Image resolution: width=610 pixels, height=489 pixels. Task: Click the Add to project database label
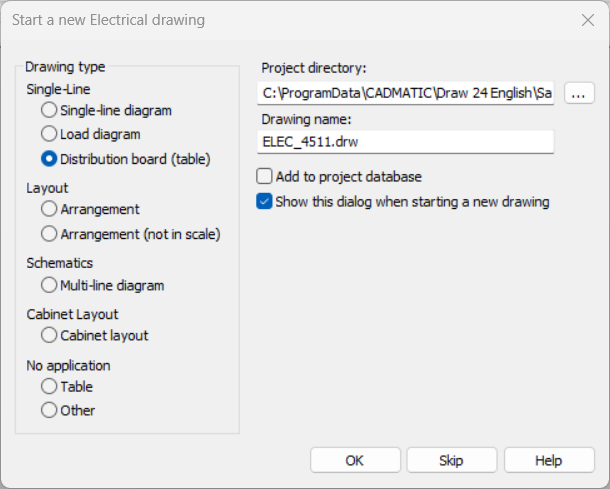tap(349, 177)
